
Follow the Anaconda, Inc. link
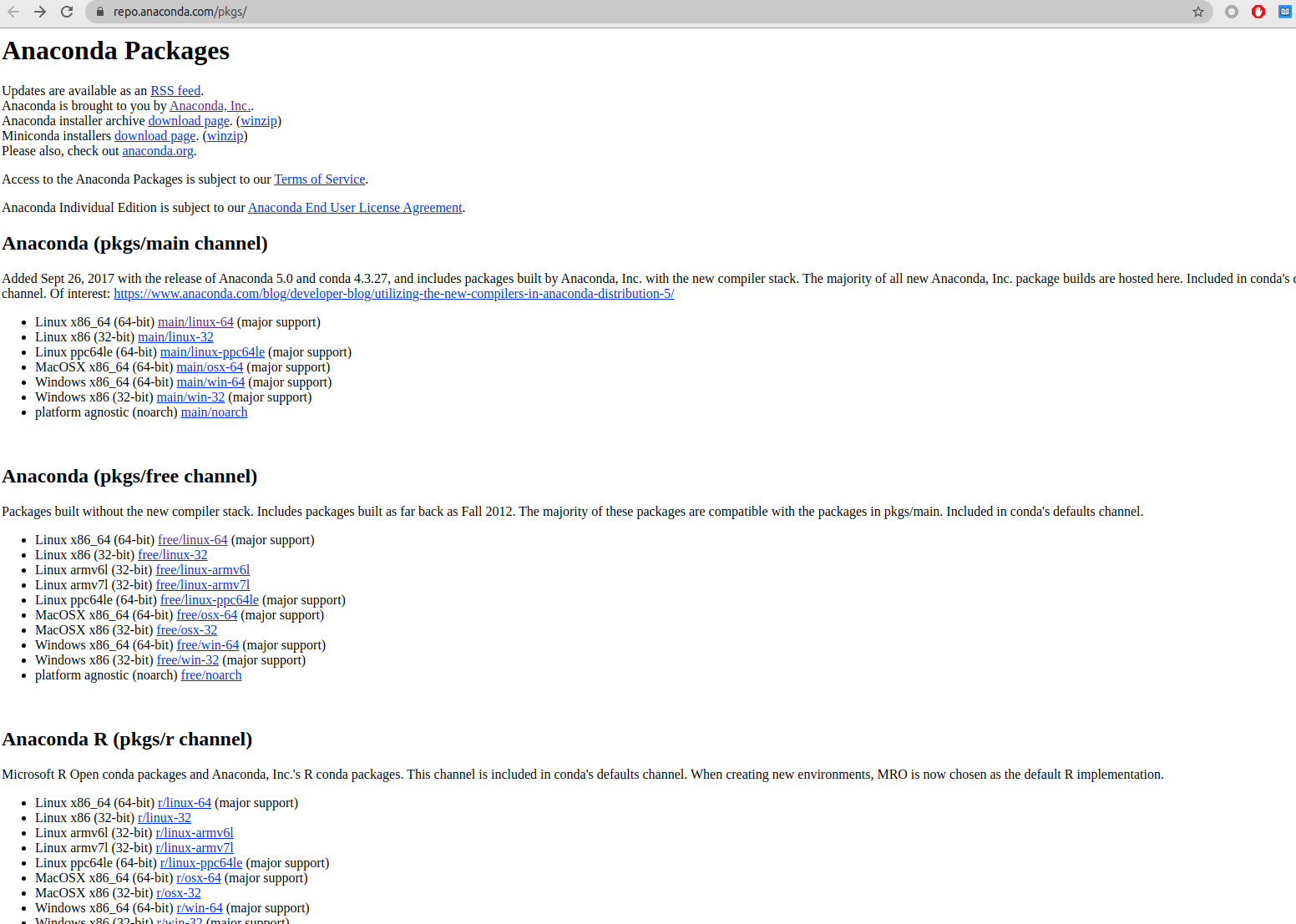[x=210, y=106]
